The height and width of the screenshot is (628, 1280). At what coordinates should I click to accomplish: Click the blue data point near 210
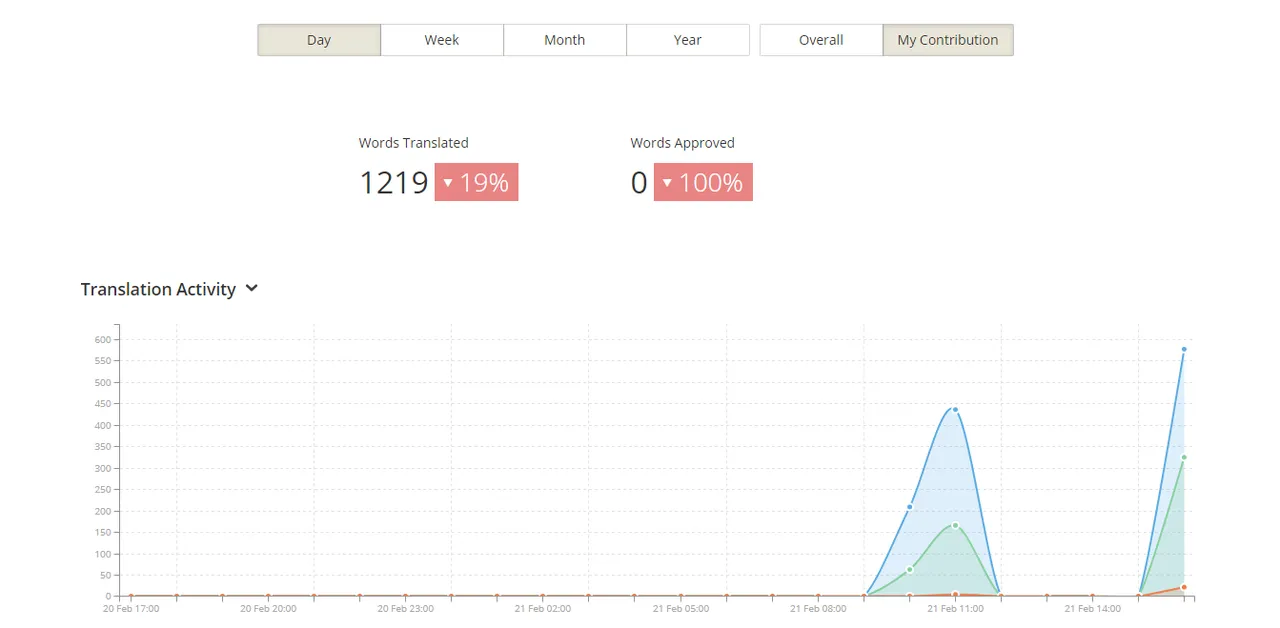click(909, 507)
